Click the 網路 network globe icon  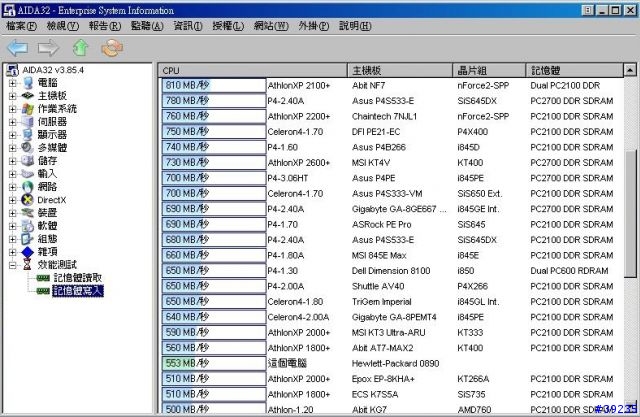point(28,187)
